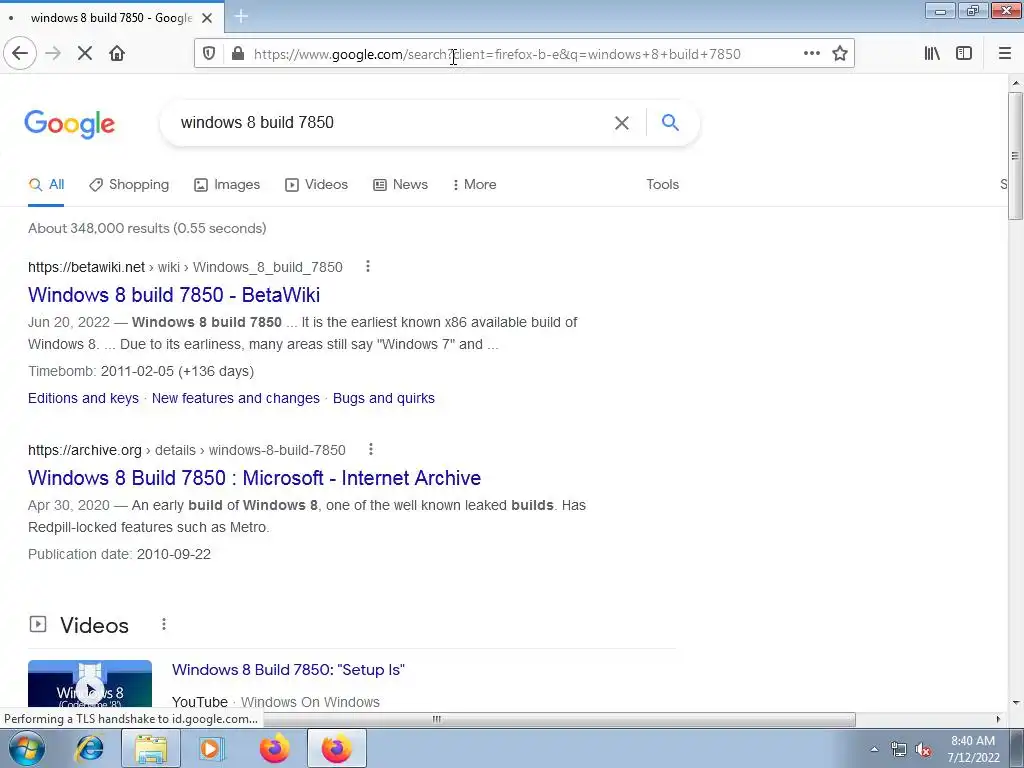Click inside the Google search field
The height and width of the screenshot is (768, 1024).
click(392, 123)
